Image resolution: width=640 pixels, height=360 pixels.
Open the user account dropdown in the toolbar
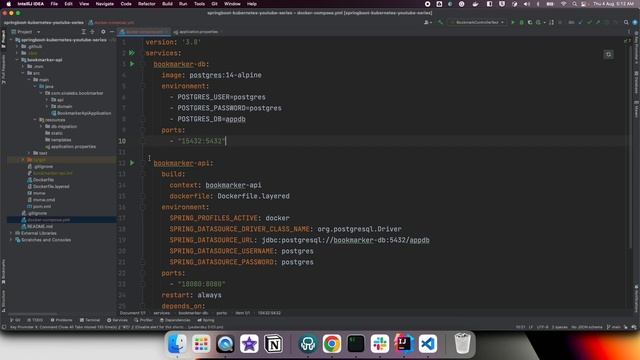428,22
